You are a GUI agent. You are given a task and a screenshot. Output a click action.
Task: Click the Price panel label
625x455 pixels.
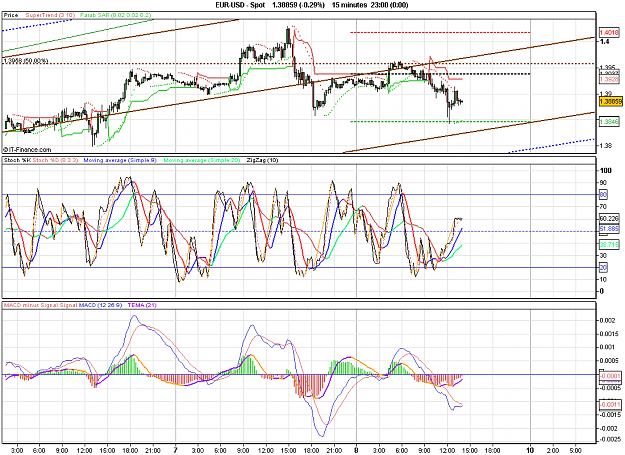(11, 15)
